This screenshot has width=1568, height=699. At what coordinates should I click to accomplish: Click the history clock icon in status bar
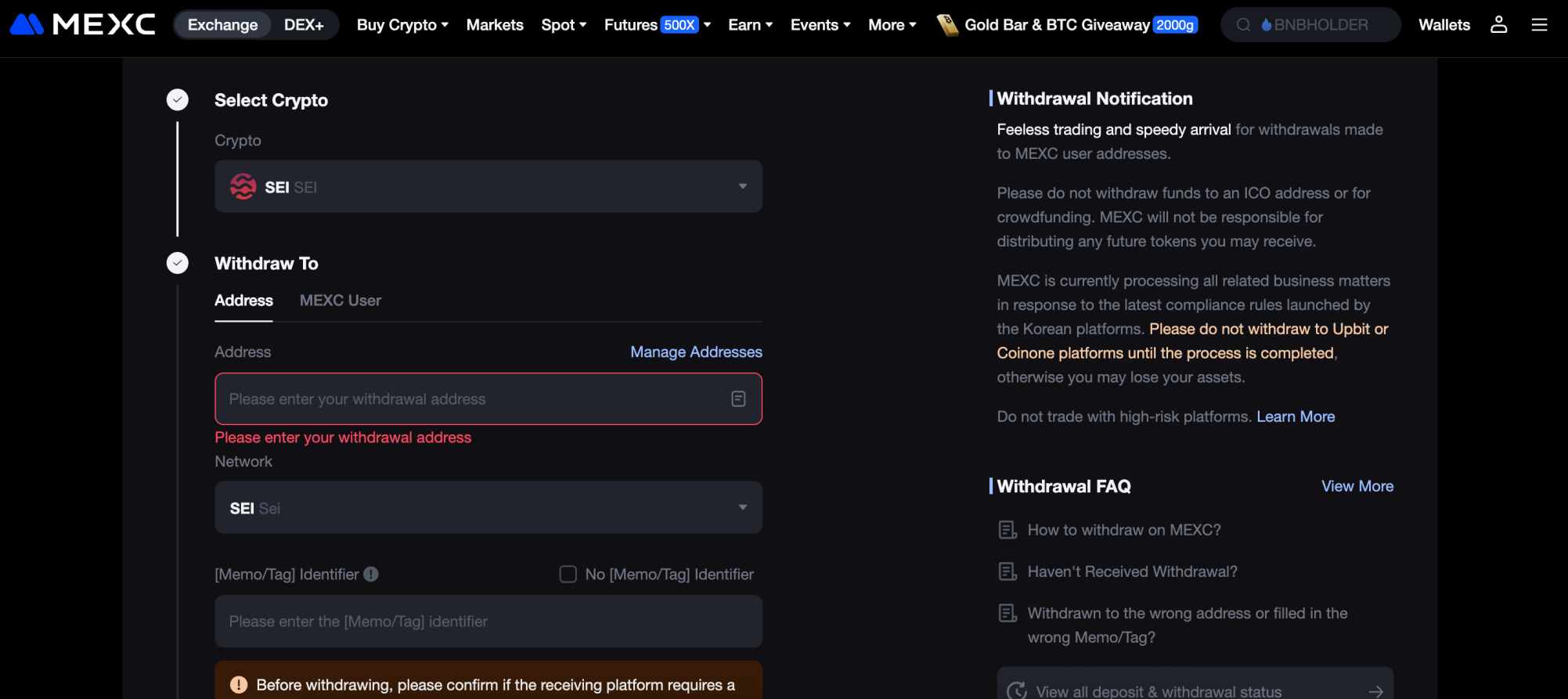click(x=1017, y=691)
